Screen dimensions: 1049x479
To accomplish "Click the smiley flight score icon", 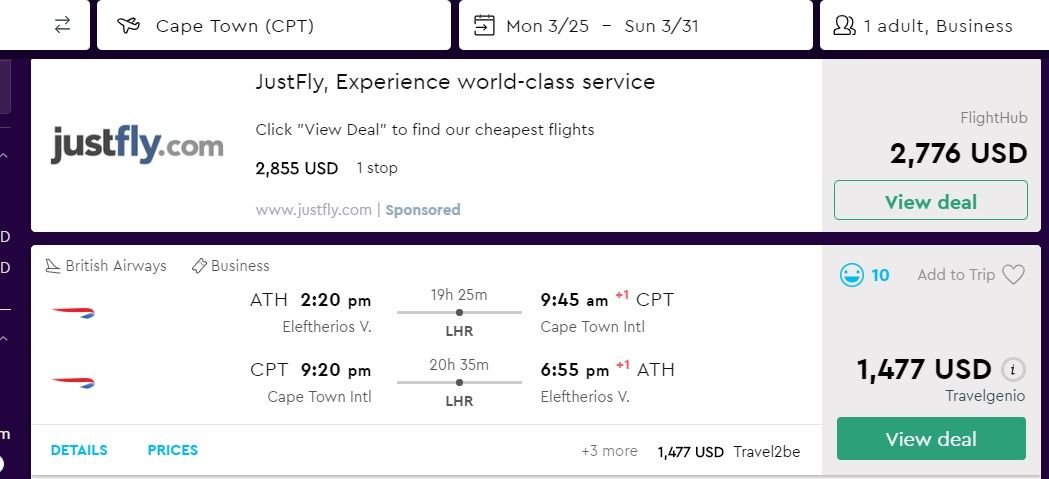I will pos(851,275).
